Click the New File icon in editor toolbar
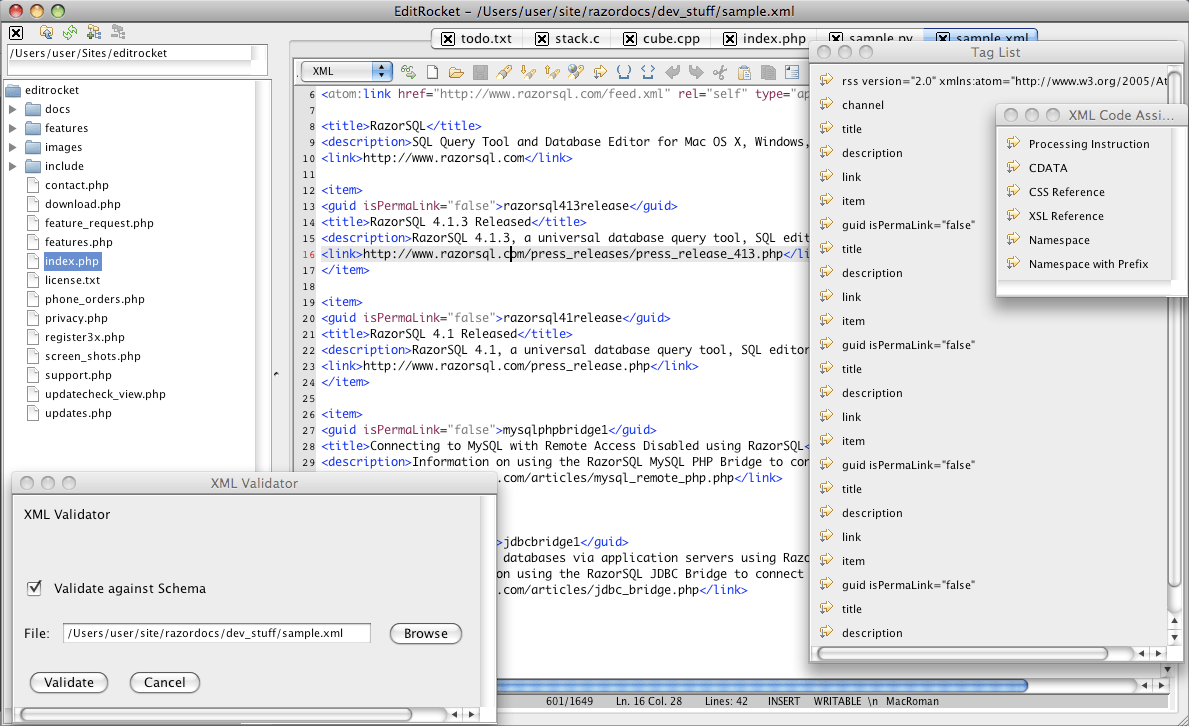This screenshot has height=726, width=1189. click(433, 72)
